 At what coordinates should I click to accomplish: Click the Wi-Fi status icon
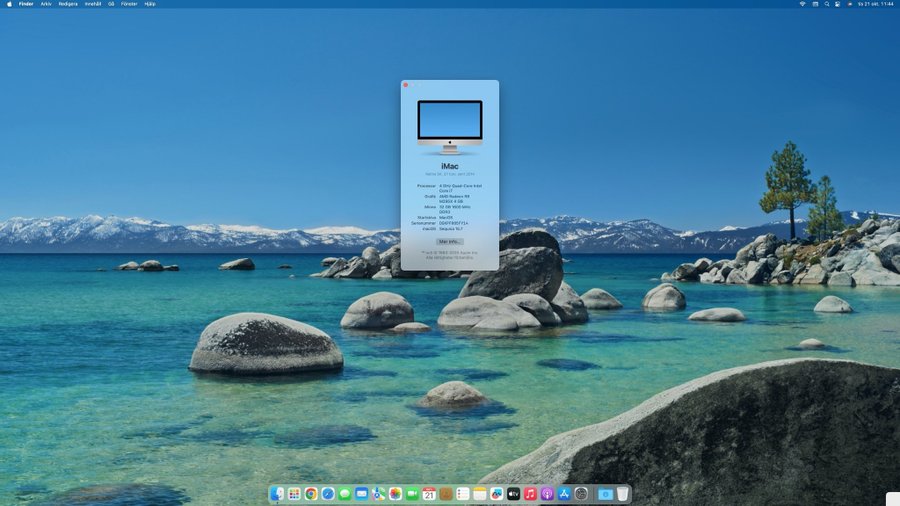coord(802,4)
